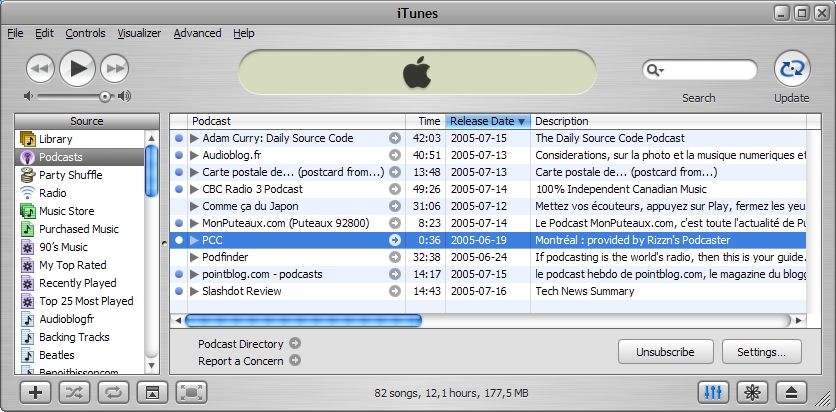
Task: Click the Update podcasts icon
Action: click(x=792, y=69)
